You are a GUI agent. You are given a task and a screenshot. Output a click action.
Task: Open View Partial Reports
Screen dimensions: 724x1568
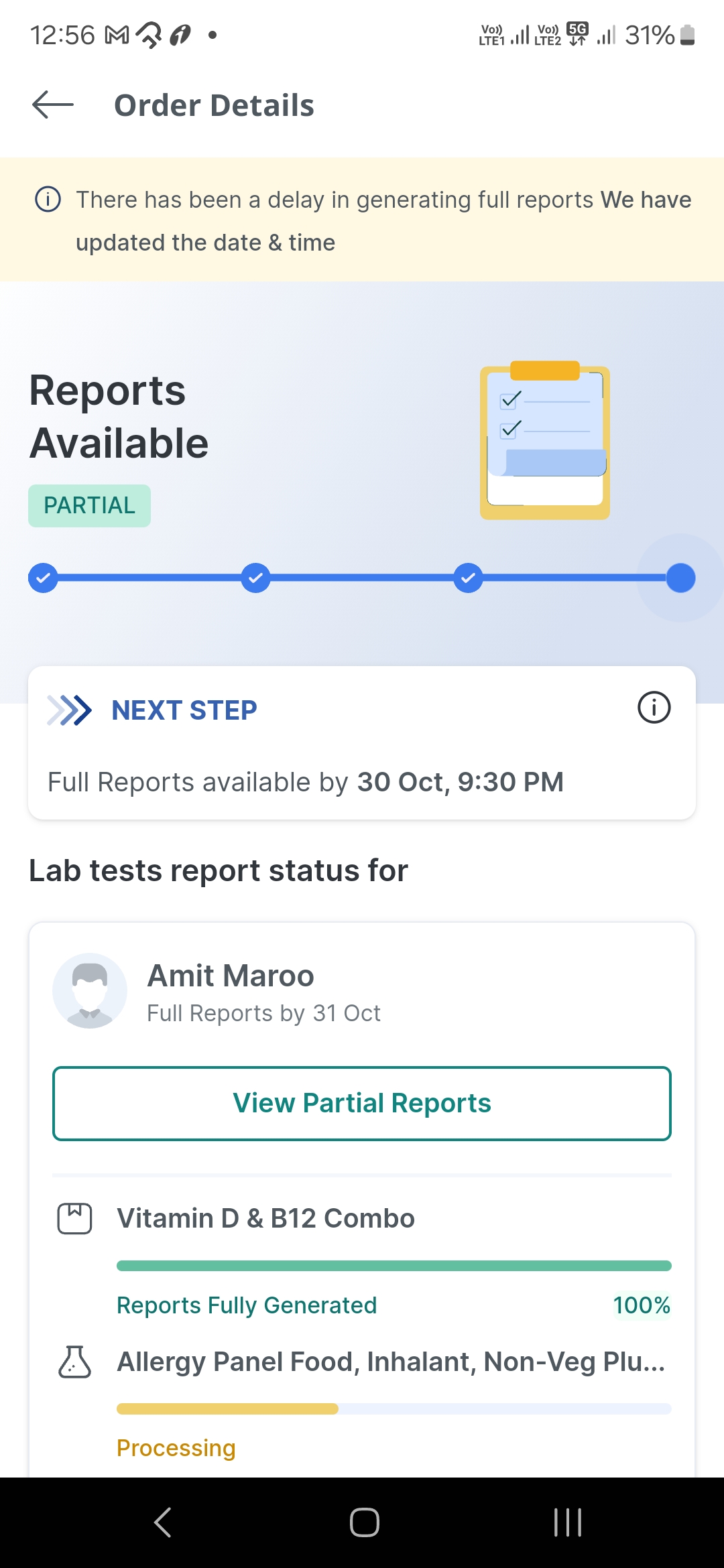[x=362, y=1103]
